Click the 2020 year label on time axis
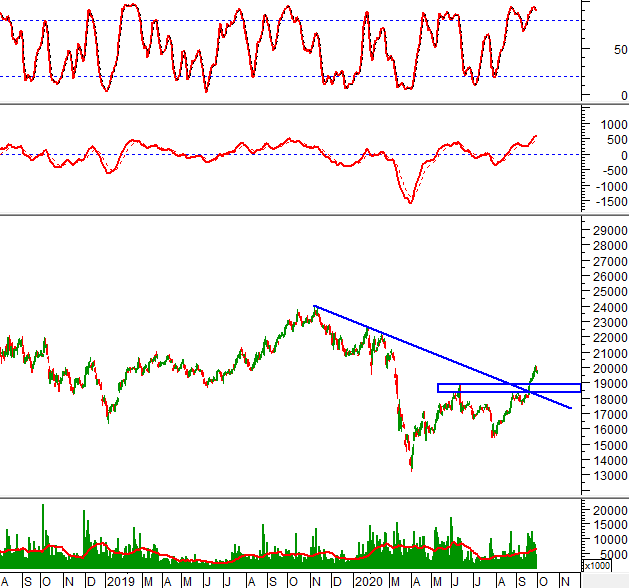The height and width of the screenshot is (588, 629). (x=368, y=581)
